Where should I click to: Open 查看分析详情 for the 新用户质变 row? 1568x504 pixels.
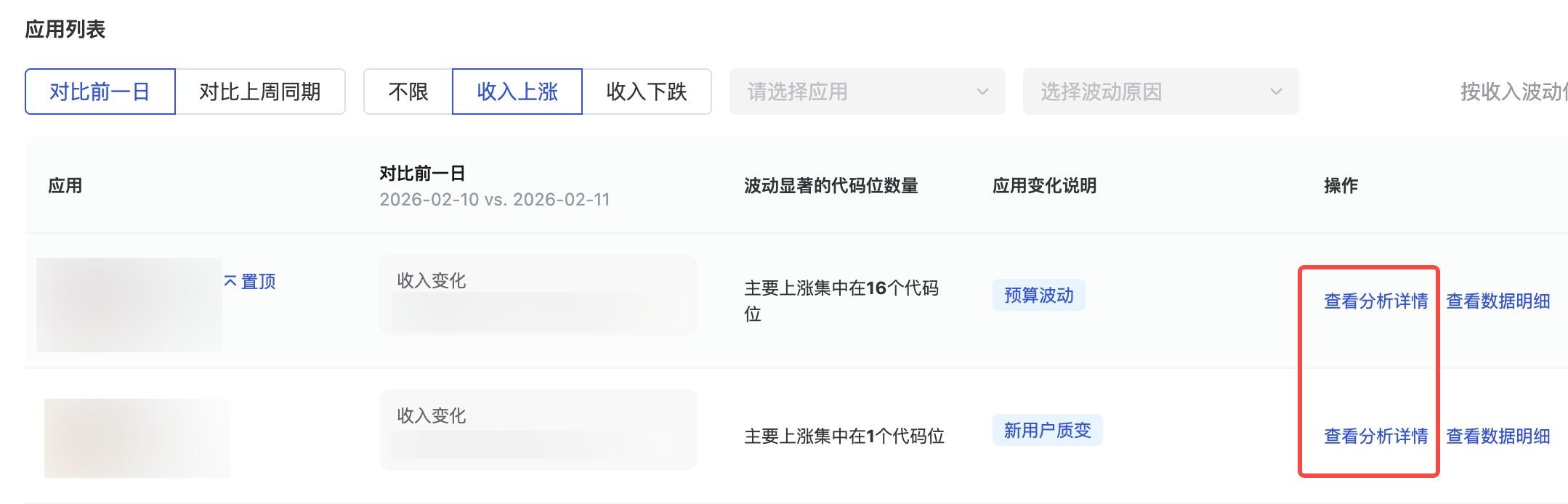pyautogui.click(x=1375, y=436)
